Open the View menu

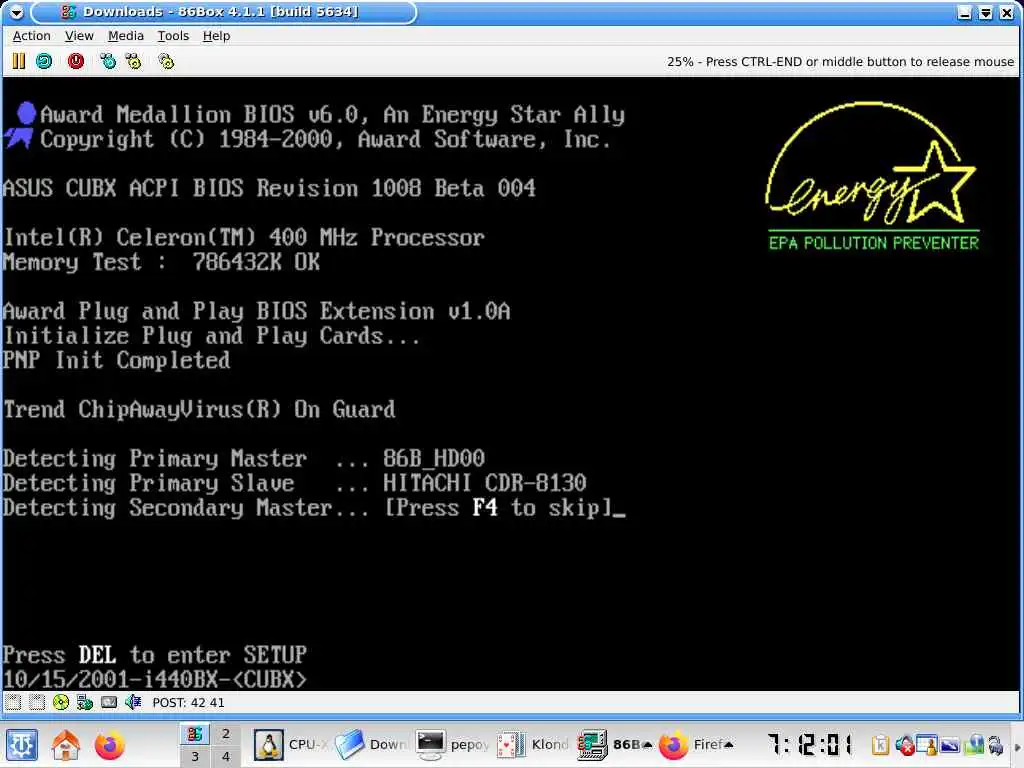[x=79, y=36]
